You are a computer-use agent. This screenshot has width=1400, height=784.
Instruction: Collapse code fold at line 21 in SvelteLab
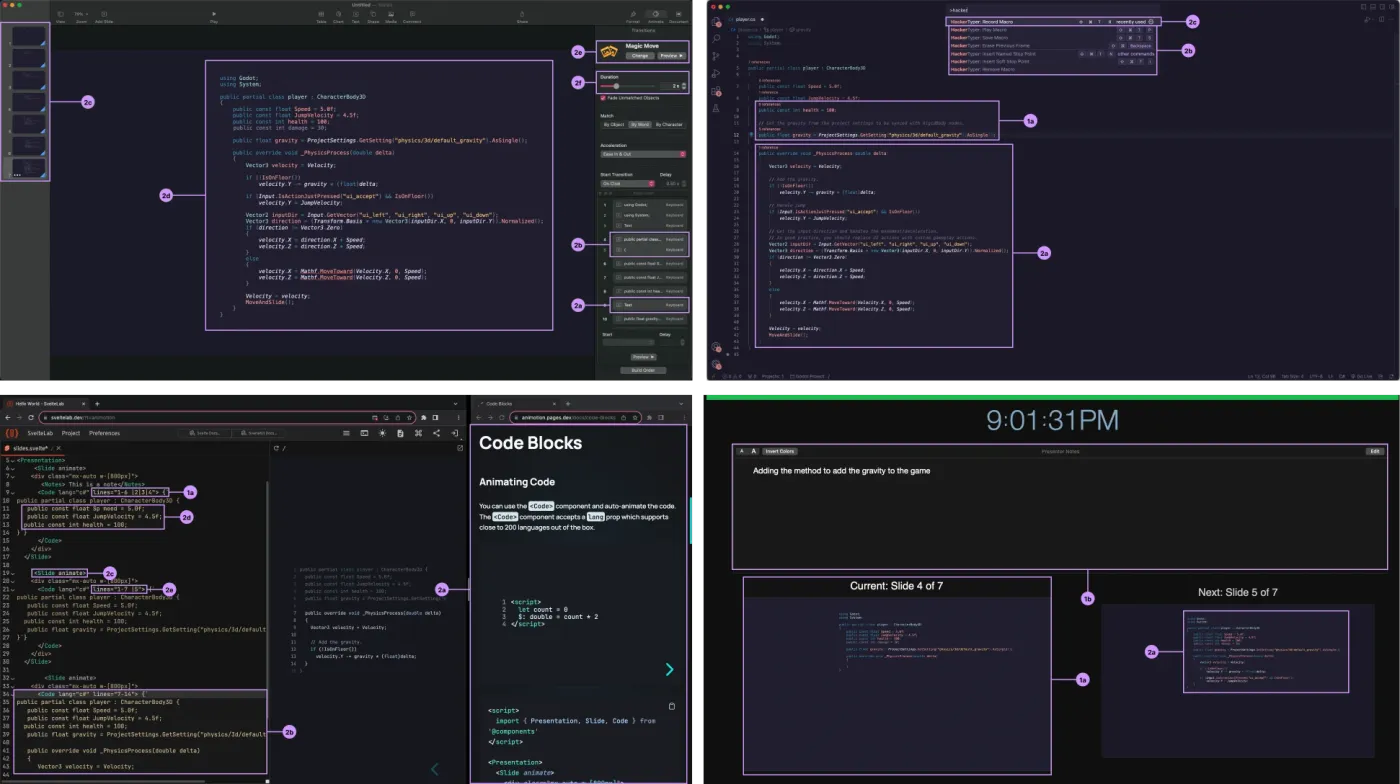coord(13,589)
